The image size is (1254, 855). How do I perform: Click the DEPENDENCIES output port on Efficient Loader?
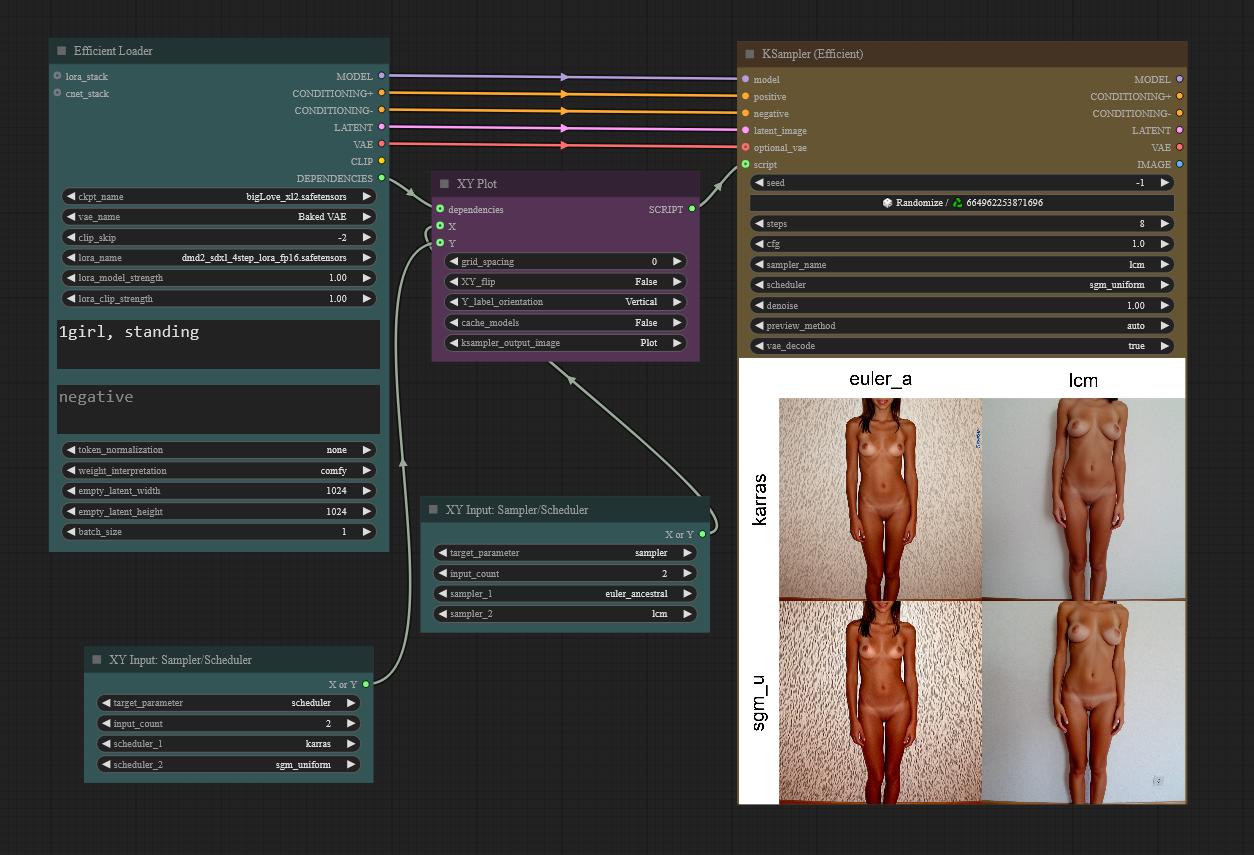381,178
